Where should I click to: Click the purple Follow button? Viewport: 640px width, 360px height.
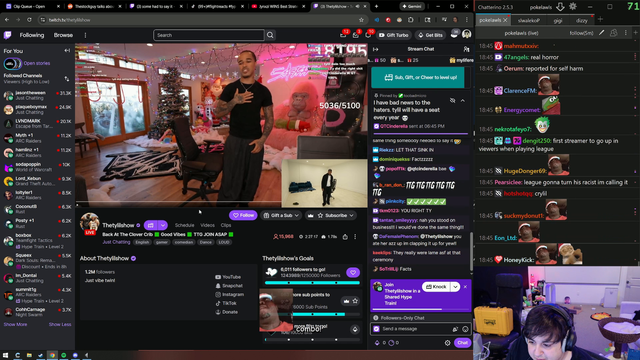click(243, 215)
